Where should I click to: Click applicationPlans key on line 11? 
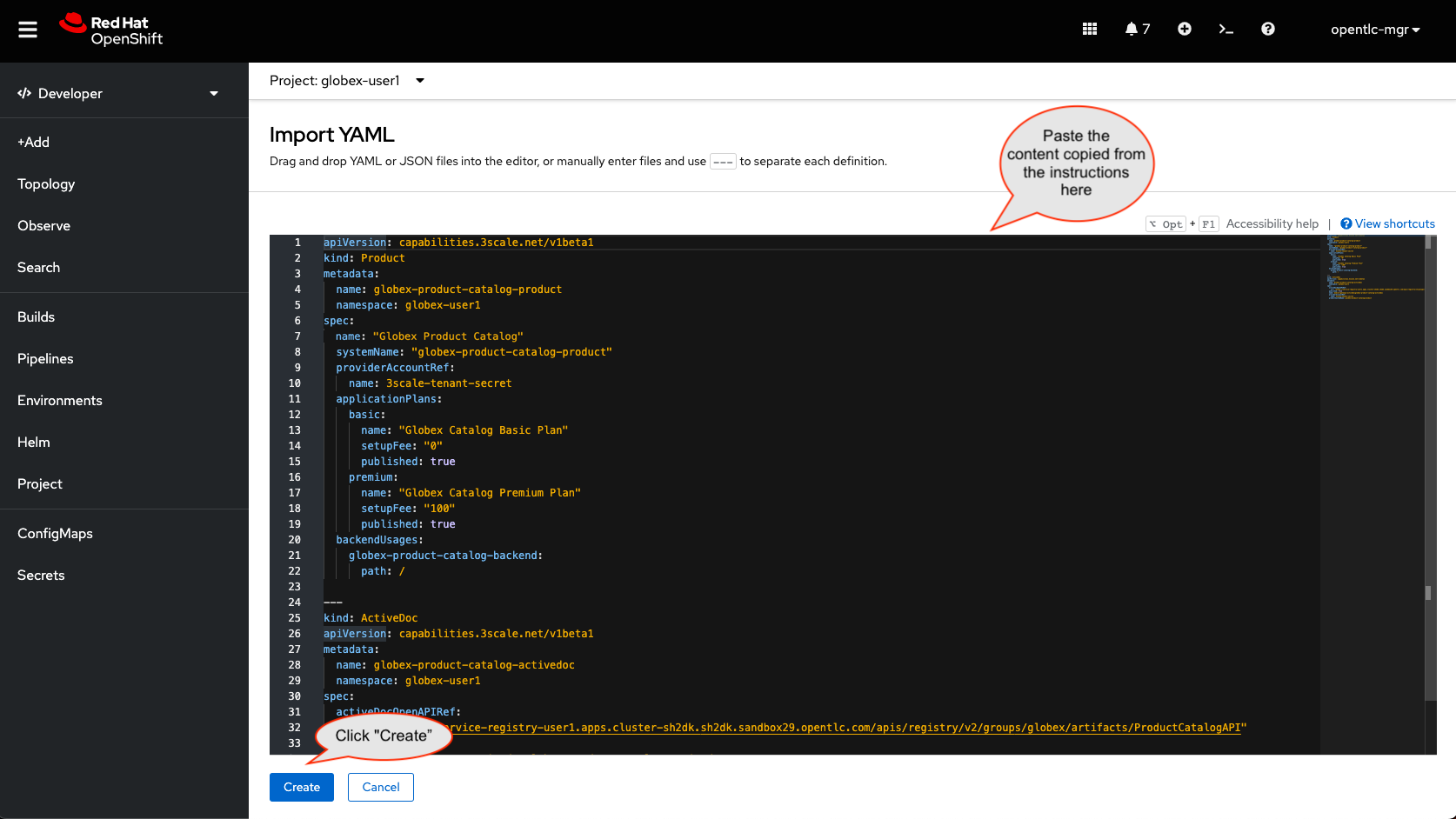(386, 399)
